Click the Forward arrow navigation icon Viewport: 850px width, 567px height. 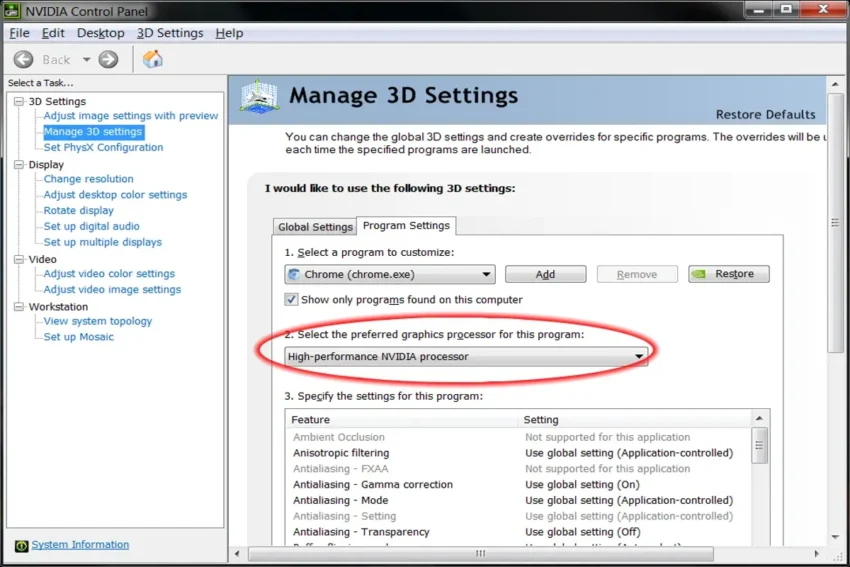pyautogui.click(x=108, y=60)
